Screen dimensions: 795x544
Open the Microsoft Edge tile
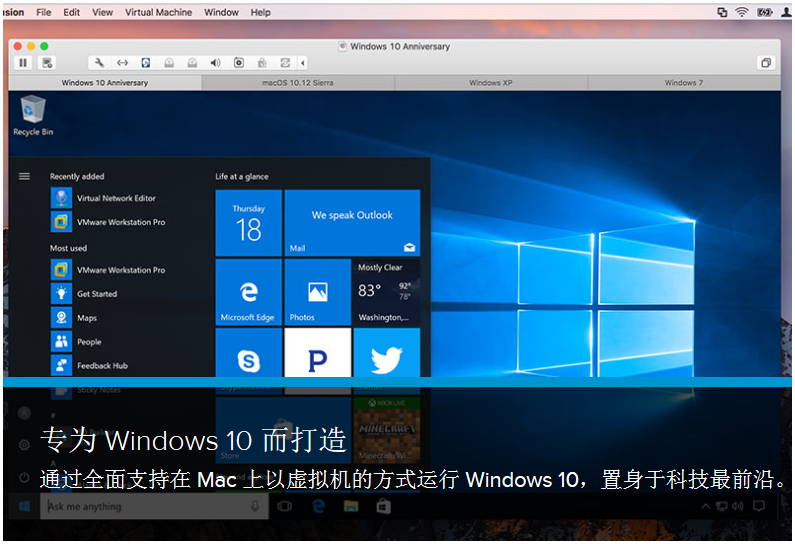pos(248,292)
